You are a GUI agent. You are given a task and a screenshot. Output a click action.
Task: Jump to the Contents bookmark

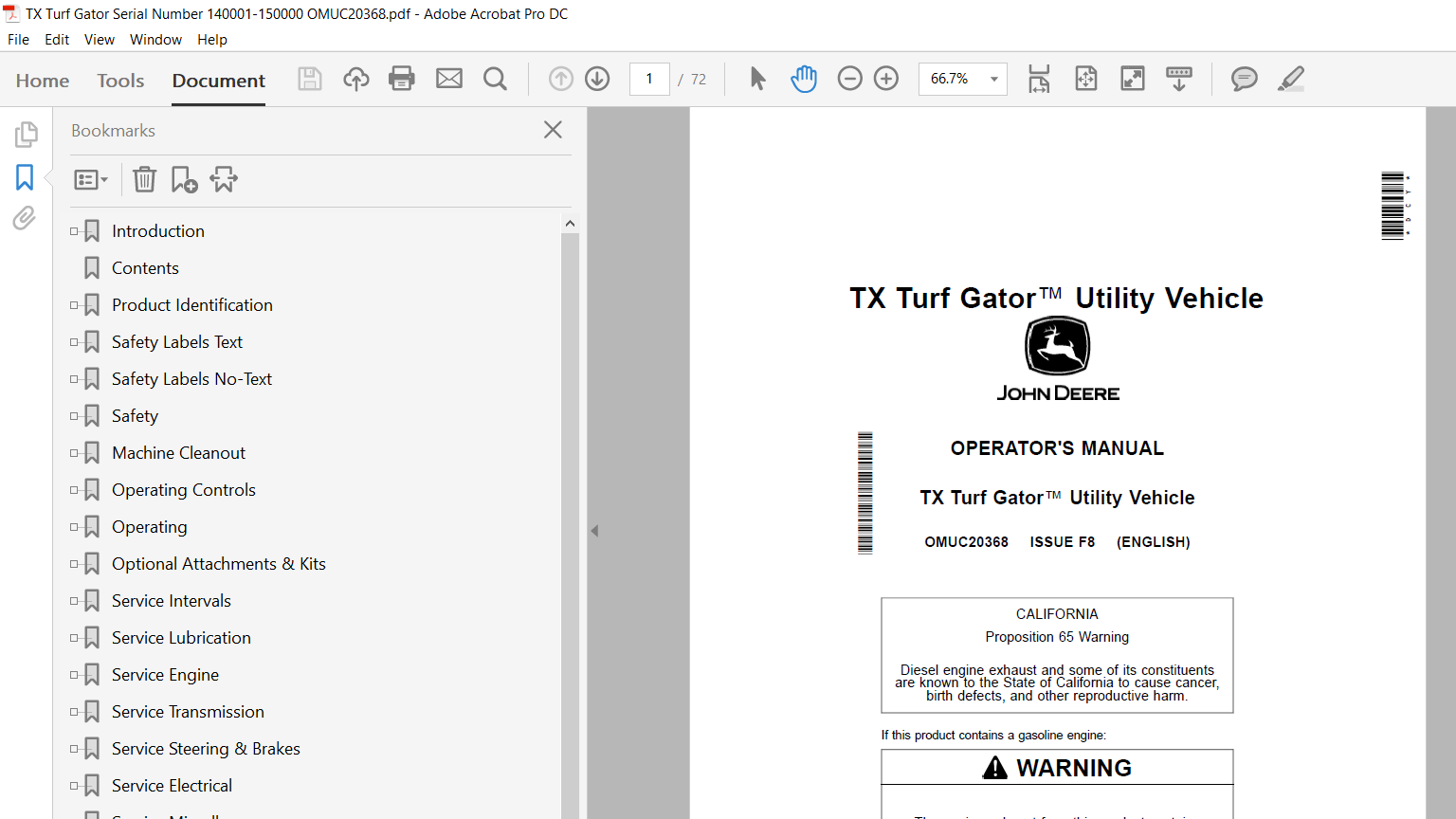click(145, 268)
